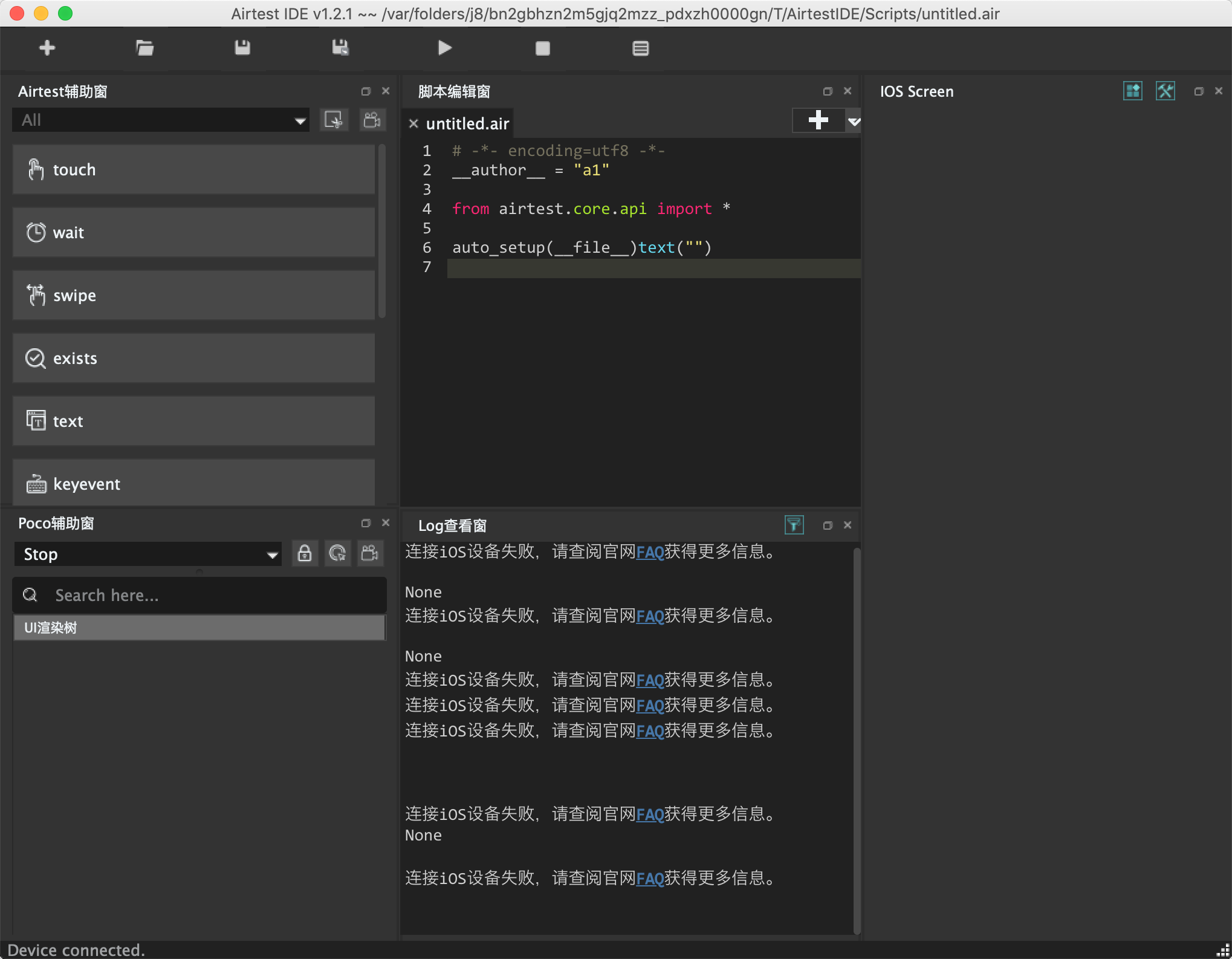Run the script with the play button
This screenshot has width=1232, height=959.
click(x=444, y=48)
